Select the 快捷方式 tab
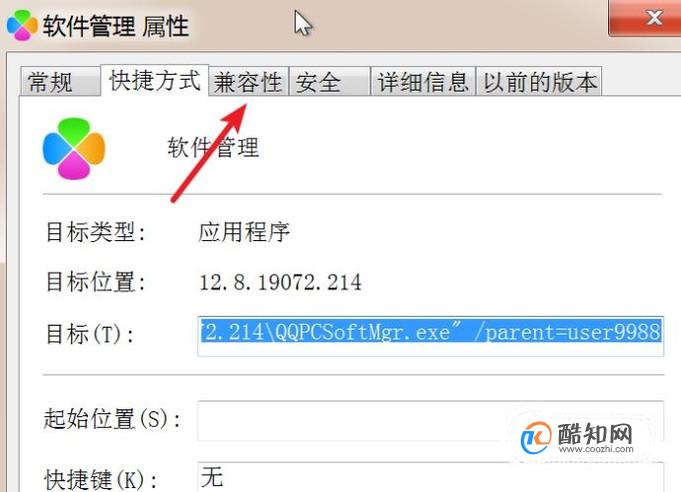The height and width of the screenshot is (492, 681). (x=155, y=80)
